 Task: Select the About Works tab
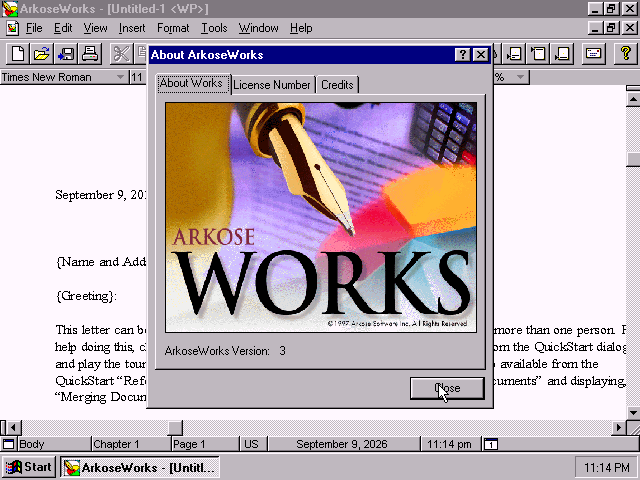point(191,83)
